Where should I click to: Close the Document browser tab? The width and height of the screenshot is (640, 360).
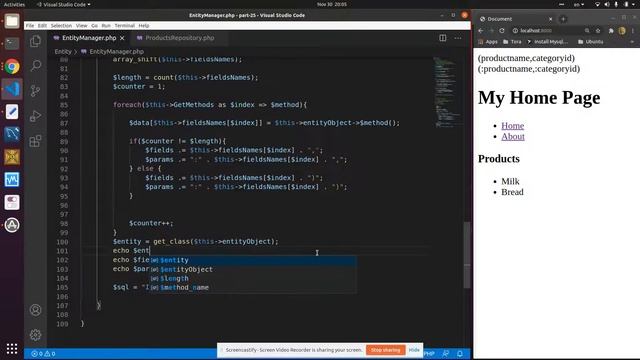coord(550,19)
